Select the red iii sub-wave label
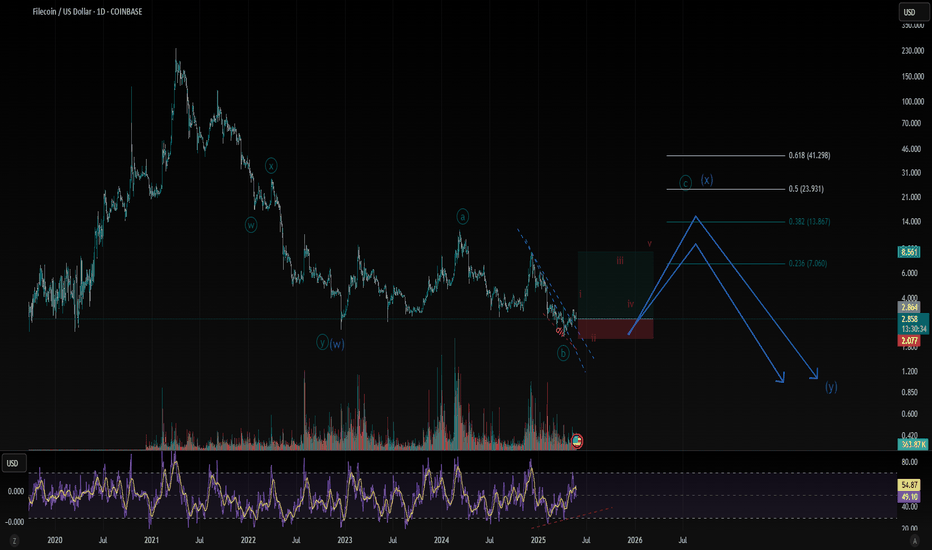This screenshot has width=932, height=550. click(x=620, y=260)
